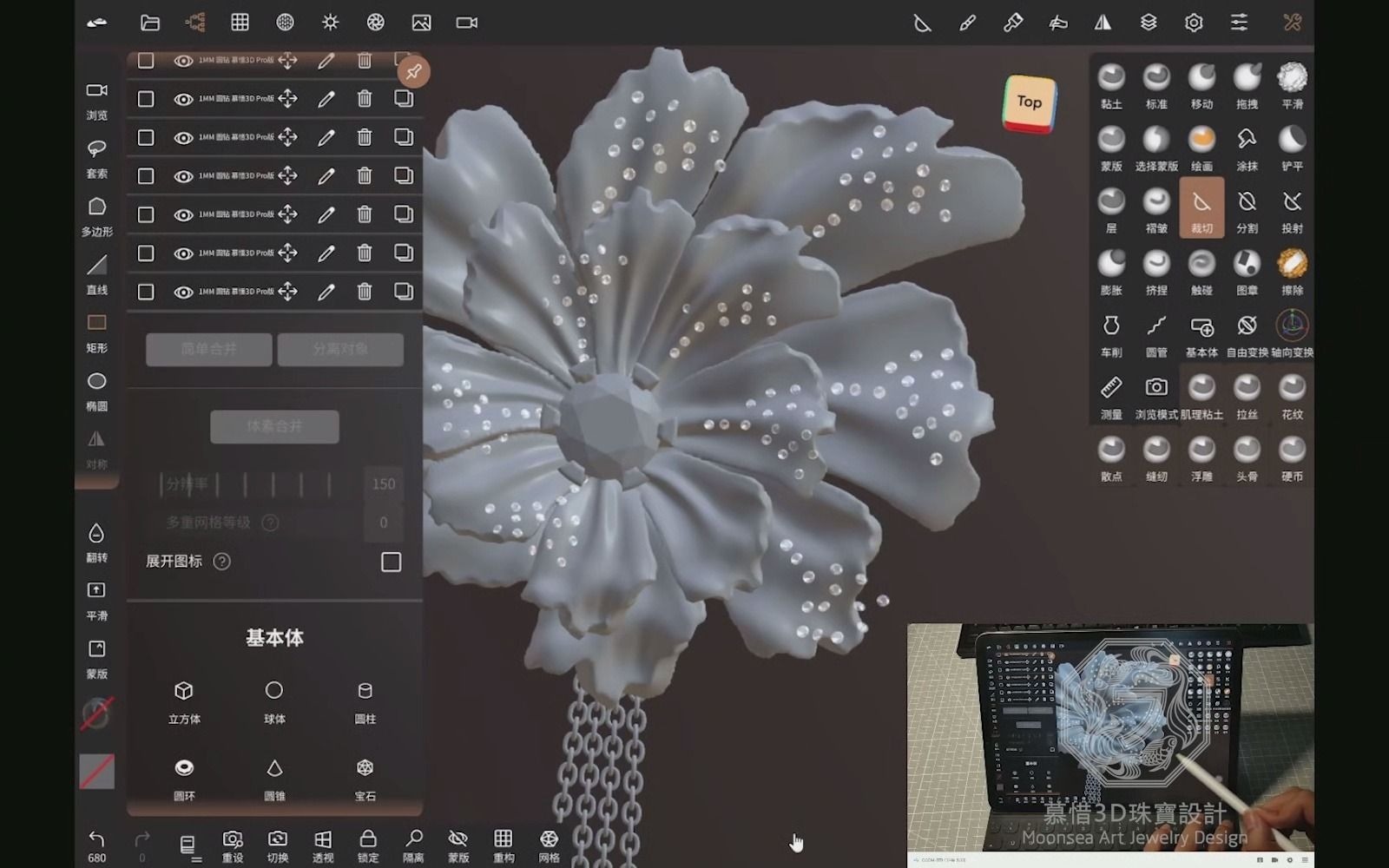
Task: Choose the 测量 measure tool
Action: point(1111,397)
